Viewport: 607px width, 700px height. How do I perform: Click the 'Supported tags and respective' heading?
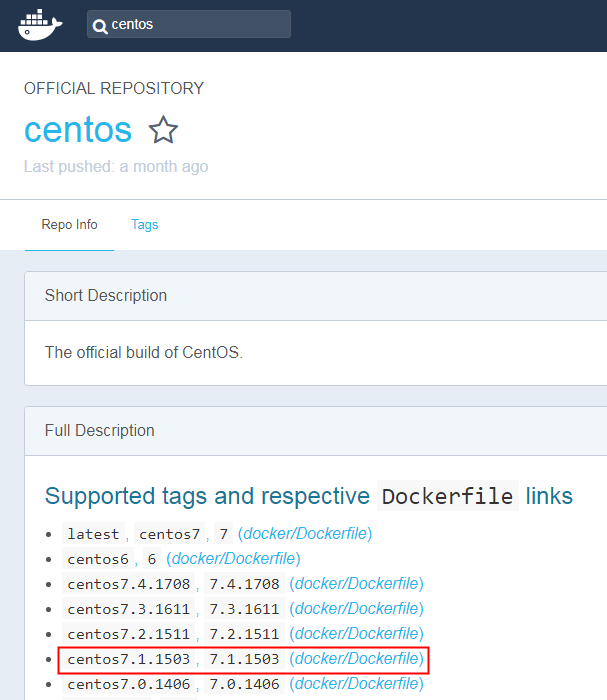tap(207, 496)
